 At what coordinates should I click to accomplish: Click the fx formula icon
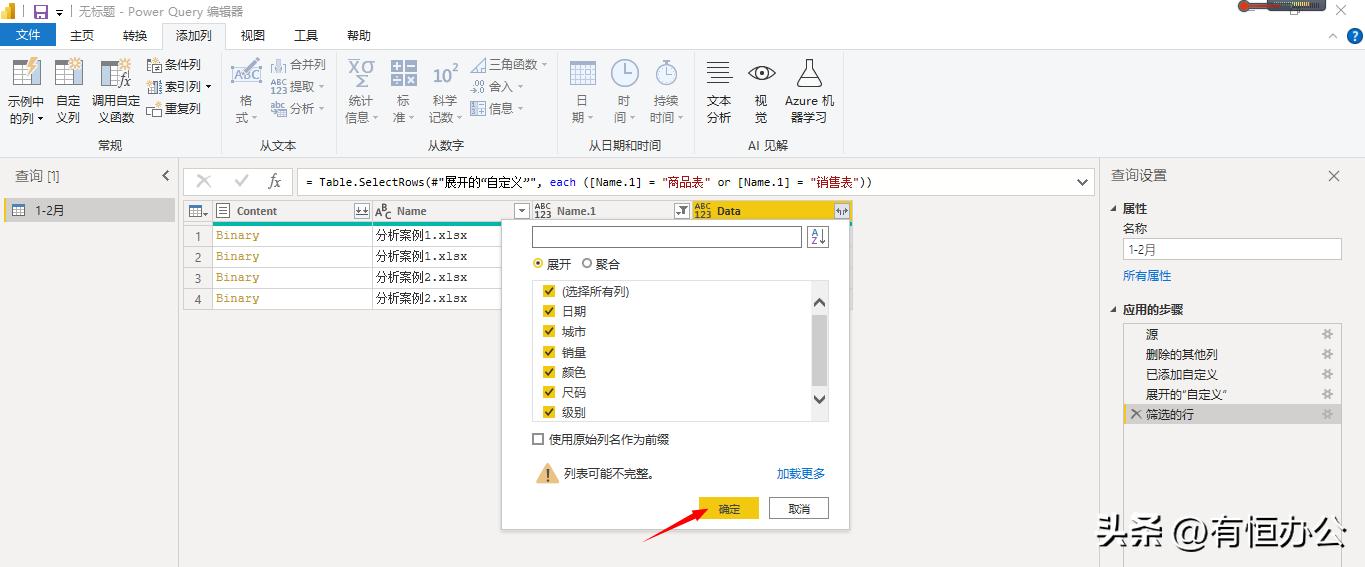(274, 181)
